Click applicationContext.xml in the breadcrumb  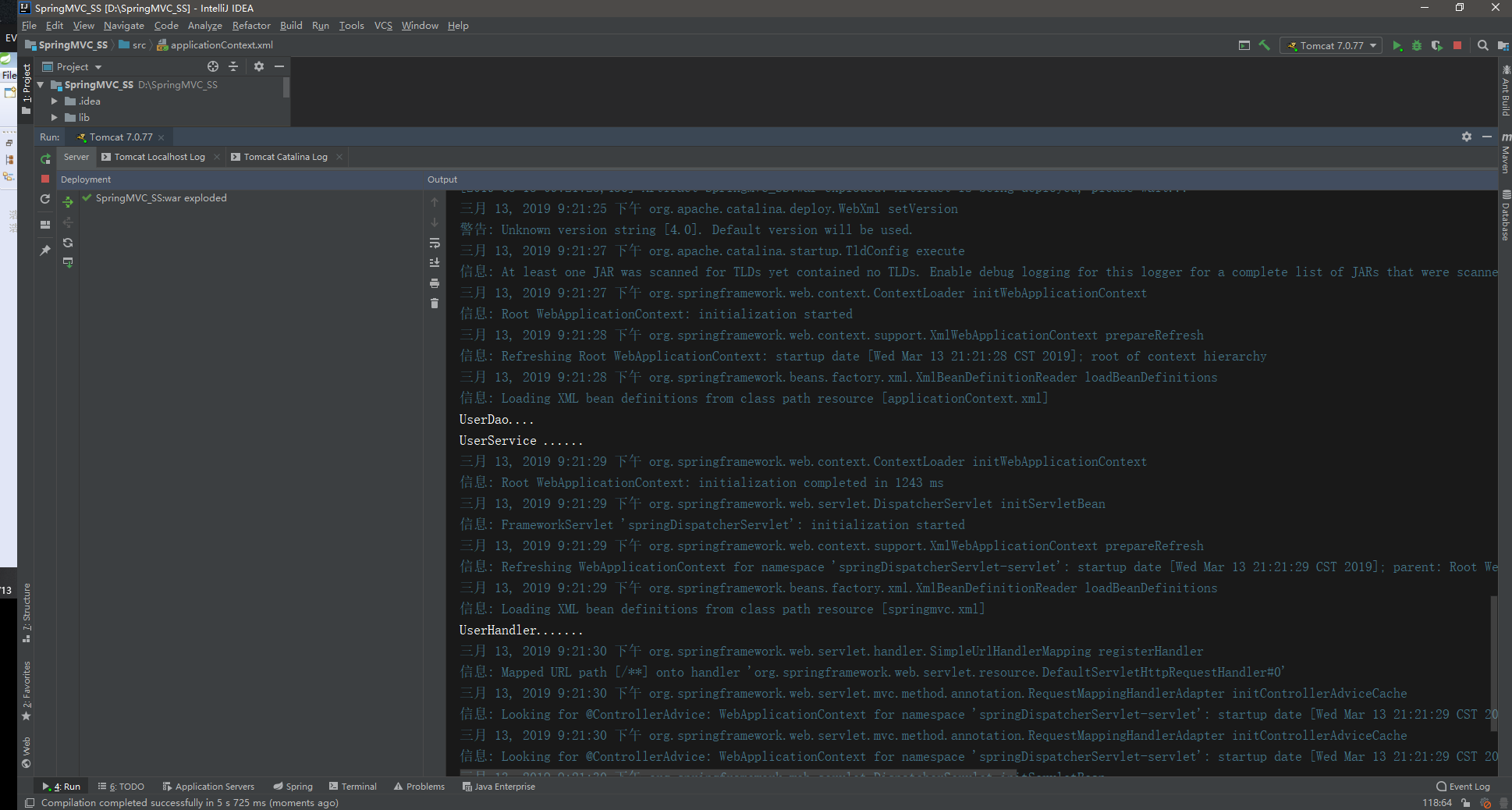pos(215,45)
